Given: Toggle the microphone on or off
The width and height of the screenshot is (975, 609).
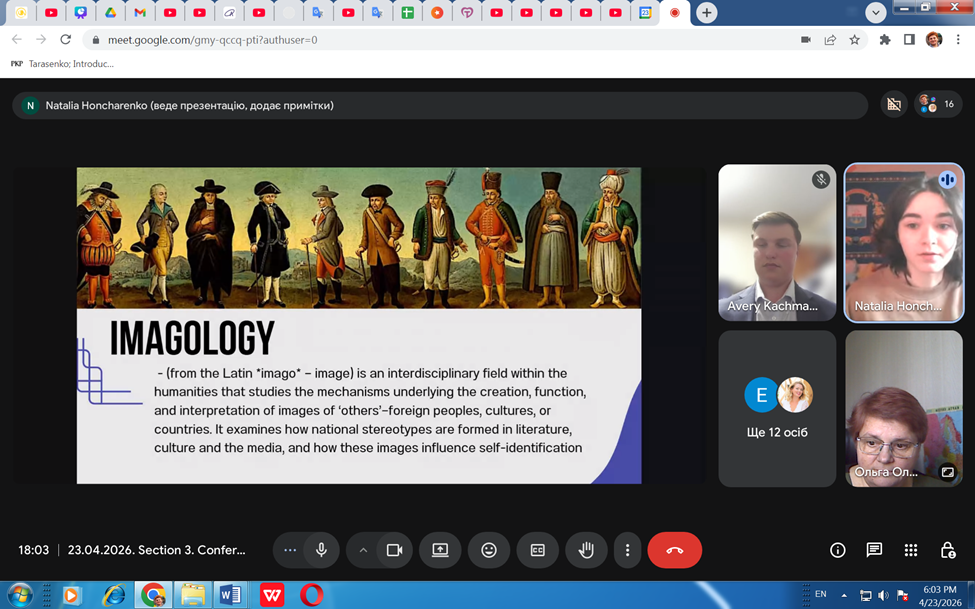Looking at the screenshot, I should tap(321, 550).
